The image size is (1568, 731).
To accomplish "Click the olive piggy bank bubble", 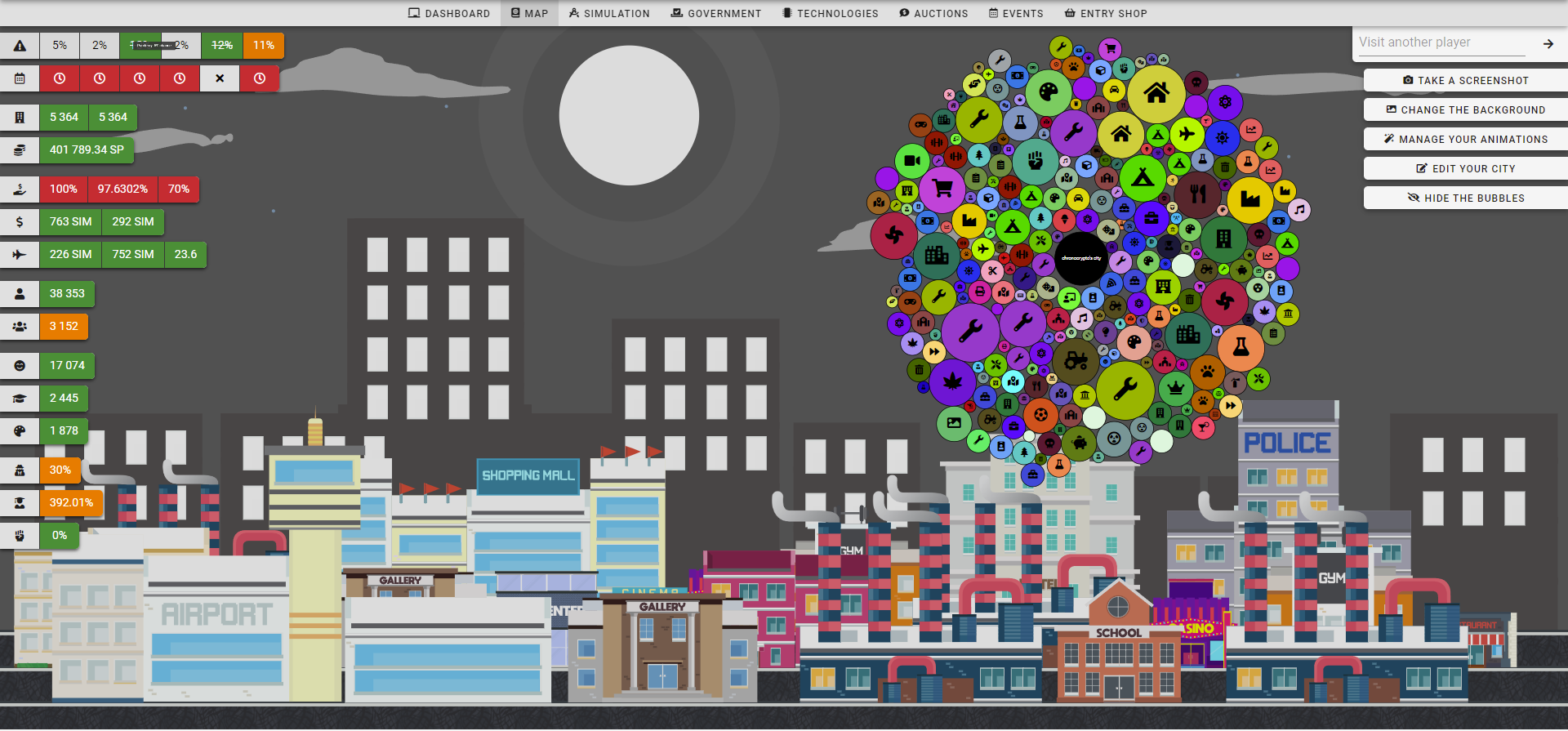I will point(1079,444).
